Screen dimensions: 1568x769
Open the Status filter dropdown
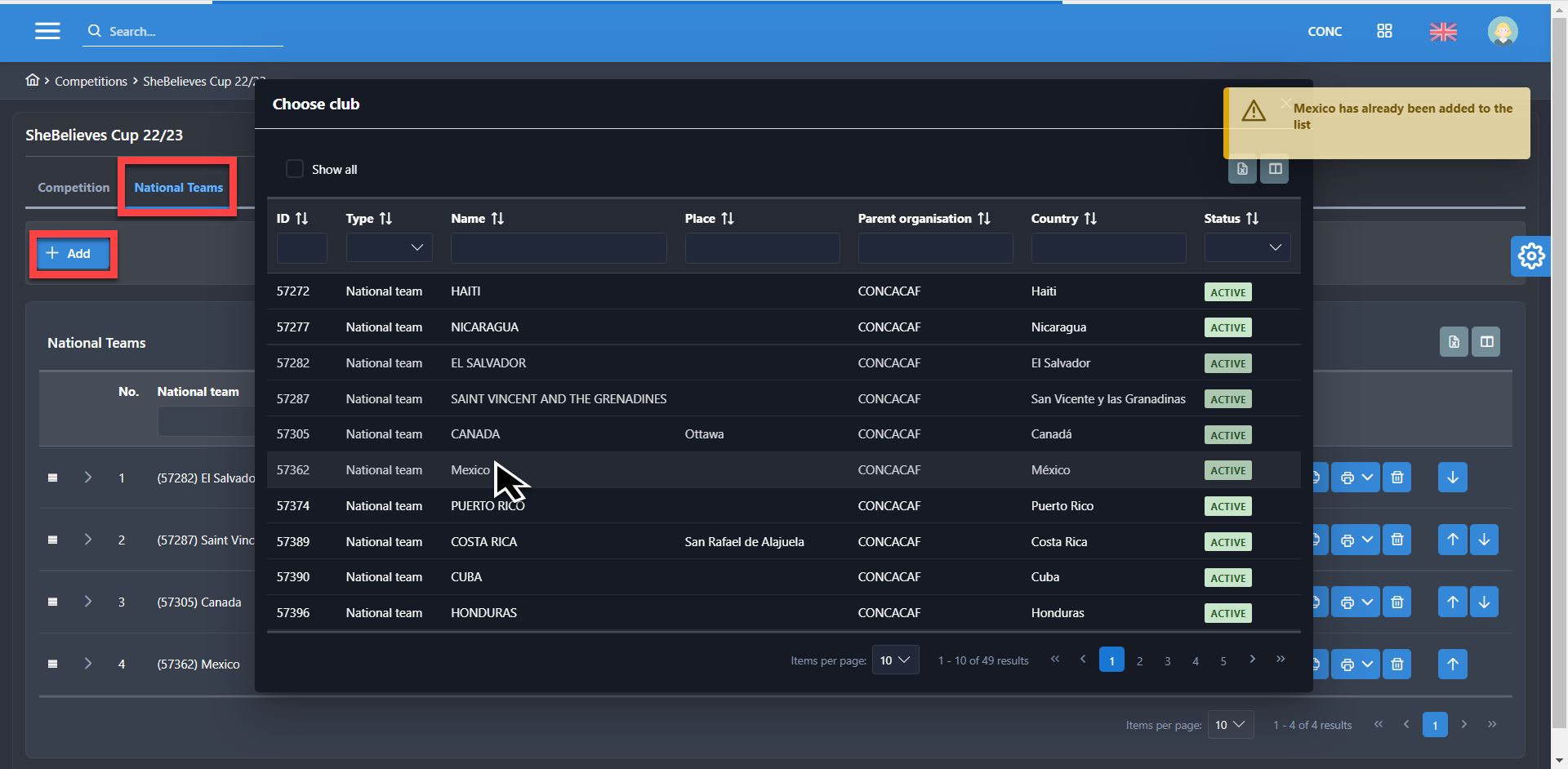point(1247,247)
